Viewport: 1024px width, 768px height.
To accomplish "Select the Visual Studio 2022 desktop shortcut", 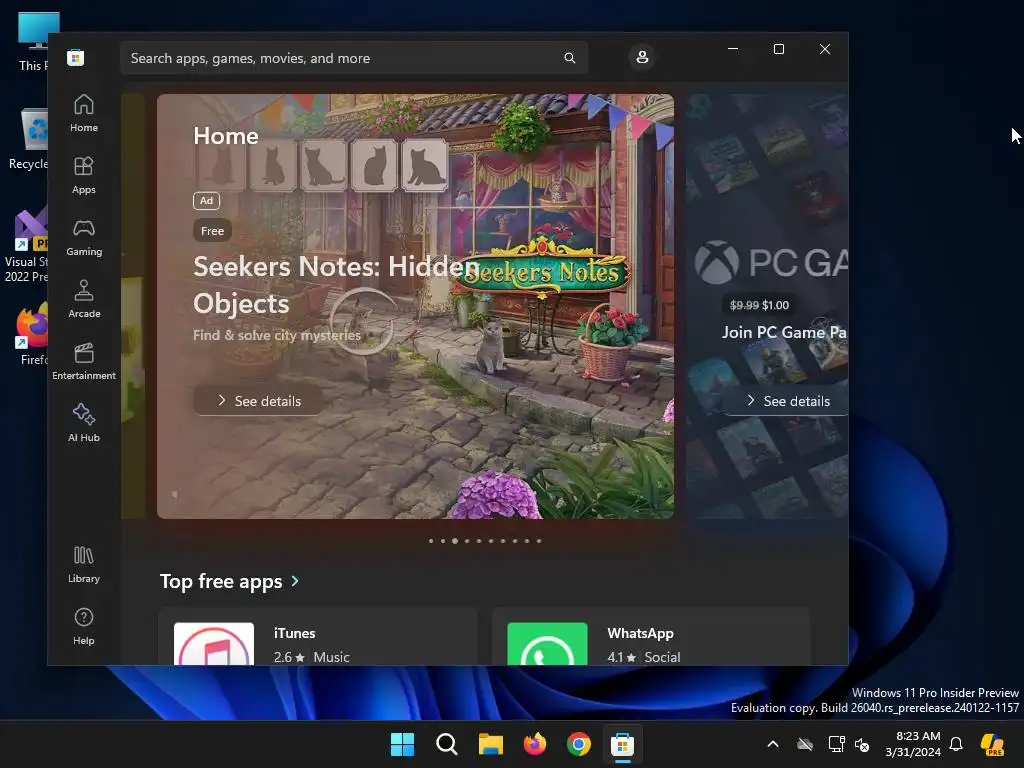I will pyautogui.click(x=26, y=246).
